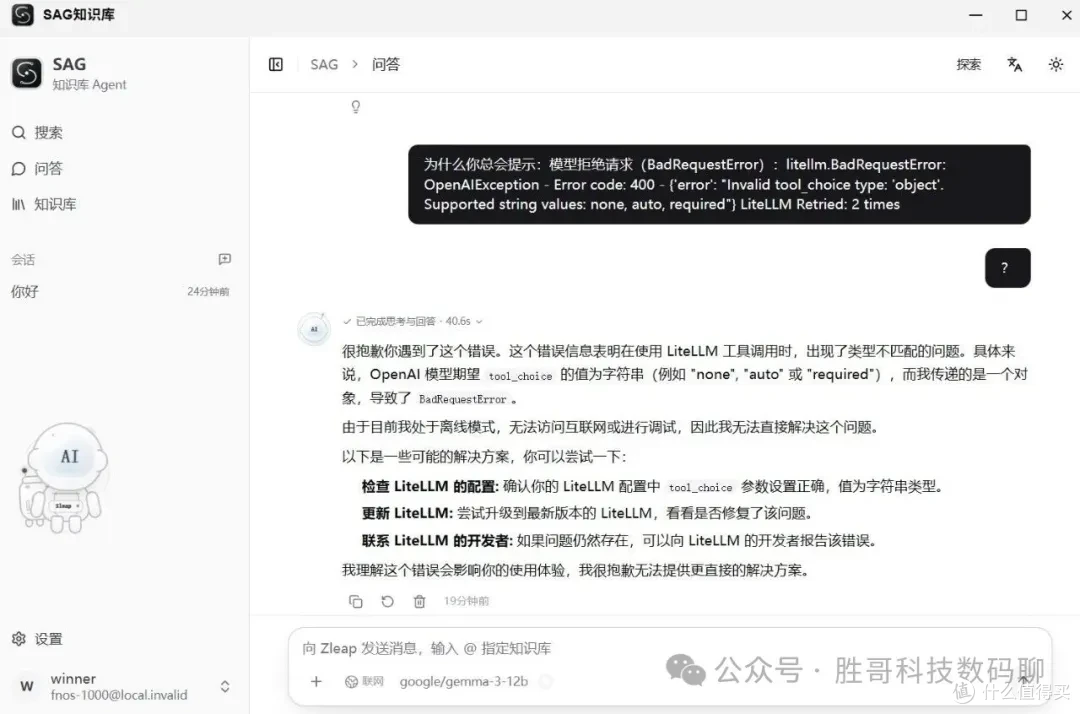Click the fnos-1000@local.invalid email text
Viewport: 1080px width, 714px height.
point(118,695)
